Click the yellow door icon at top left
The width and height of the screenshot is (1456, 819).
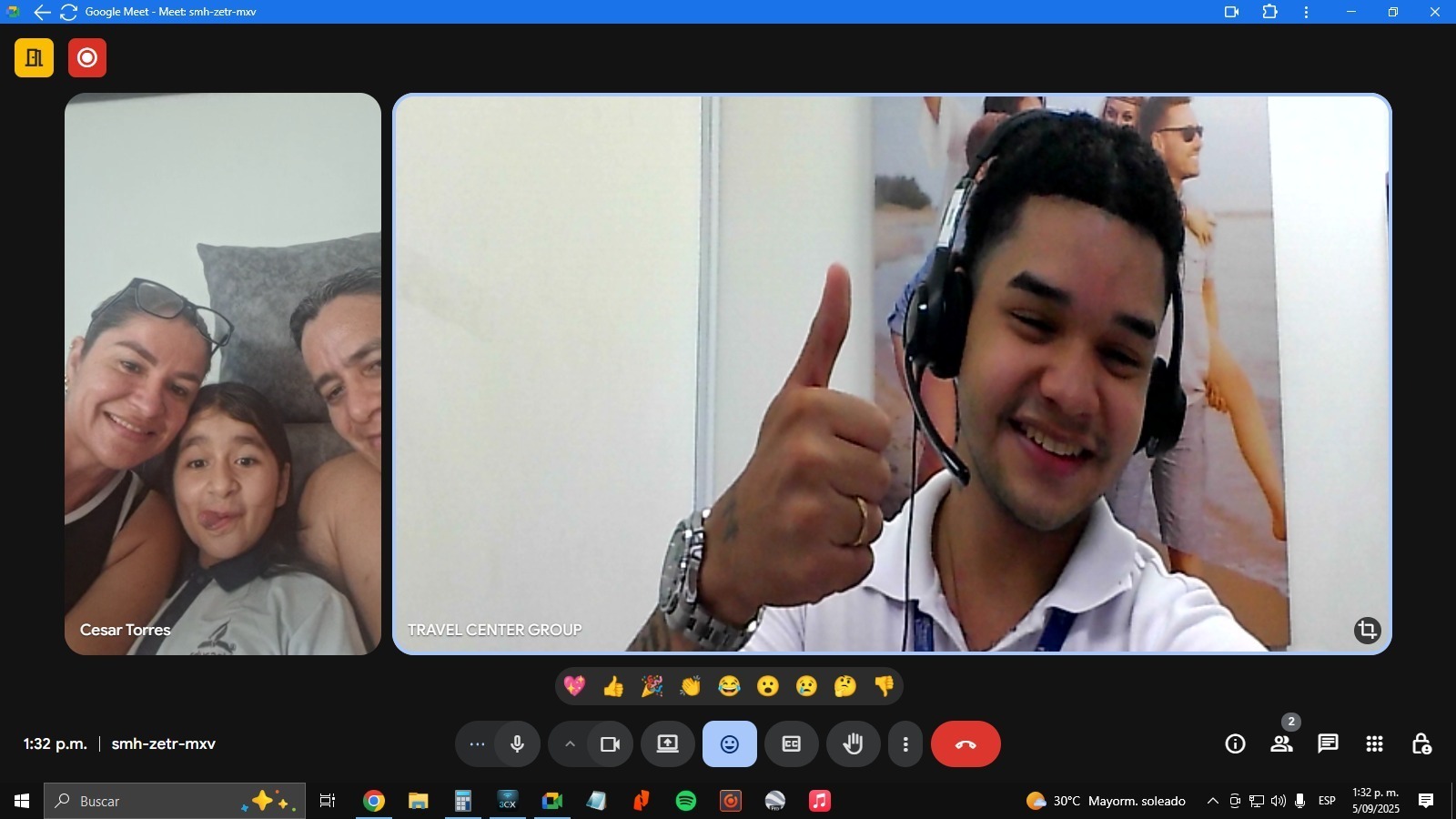(34, 58)
